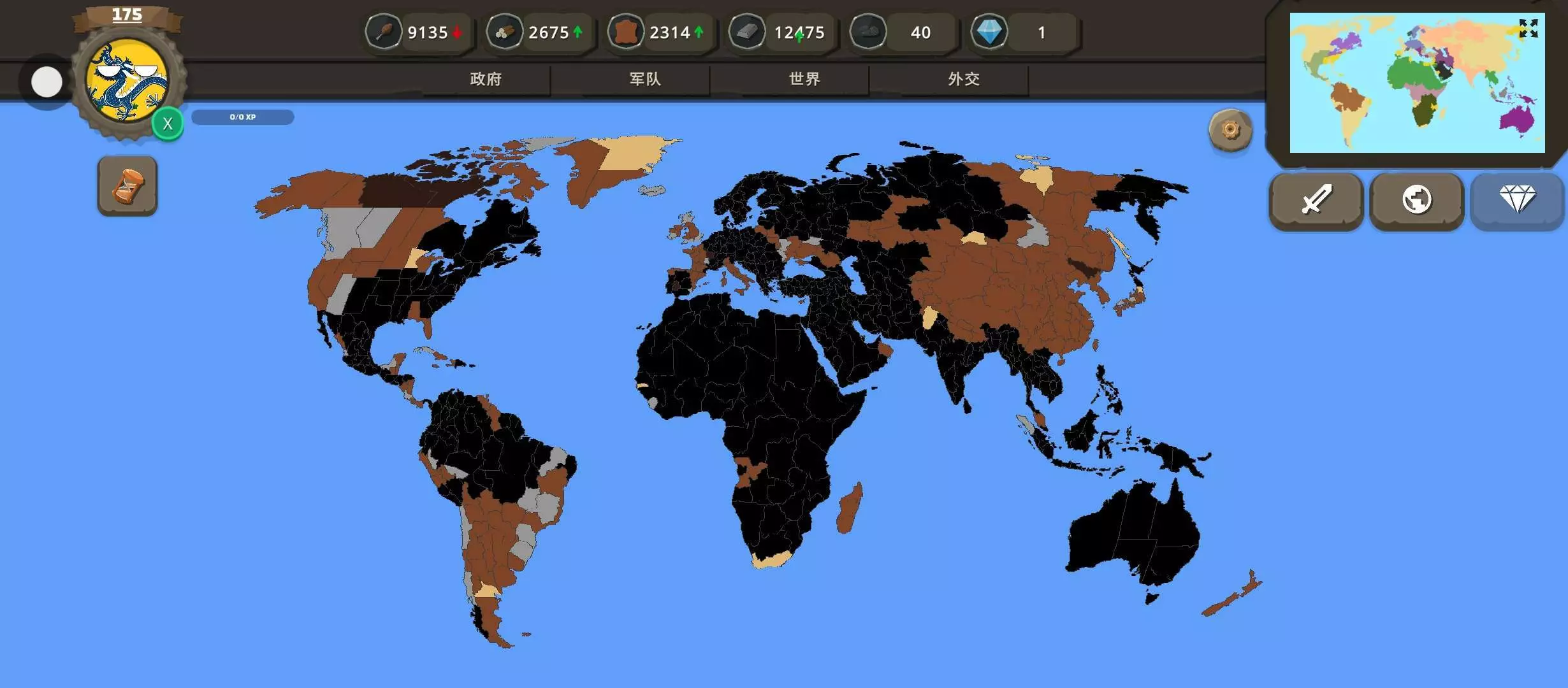Click the white circle floating button

pyautogui.click(x=47, y=82)
